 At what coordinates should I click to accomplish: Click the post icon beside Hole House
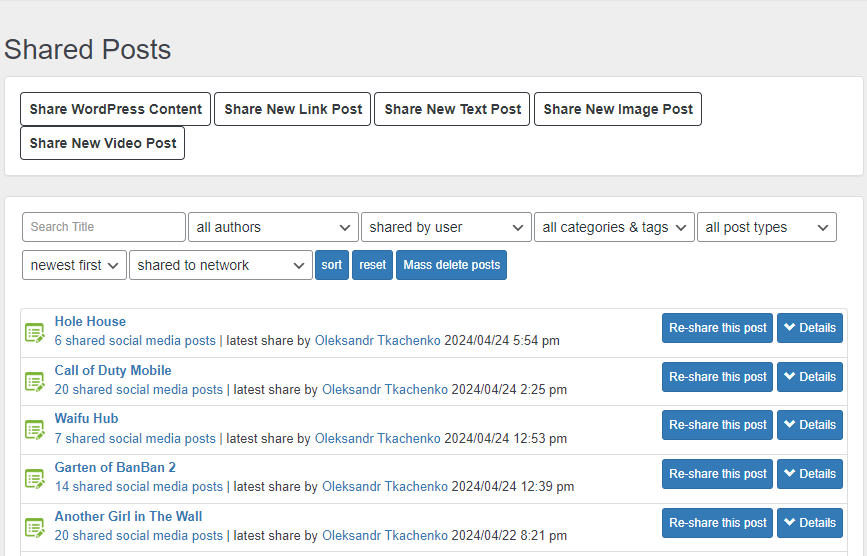(35, 332)
